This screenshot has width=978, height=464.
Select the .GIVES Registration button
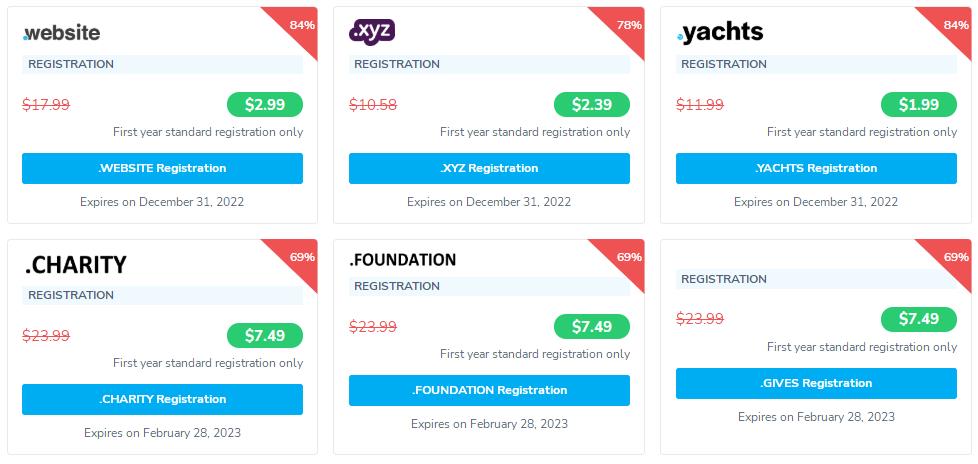pyautogui.click(x=816, y=383)
